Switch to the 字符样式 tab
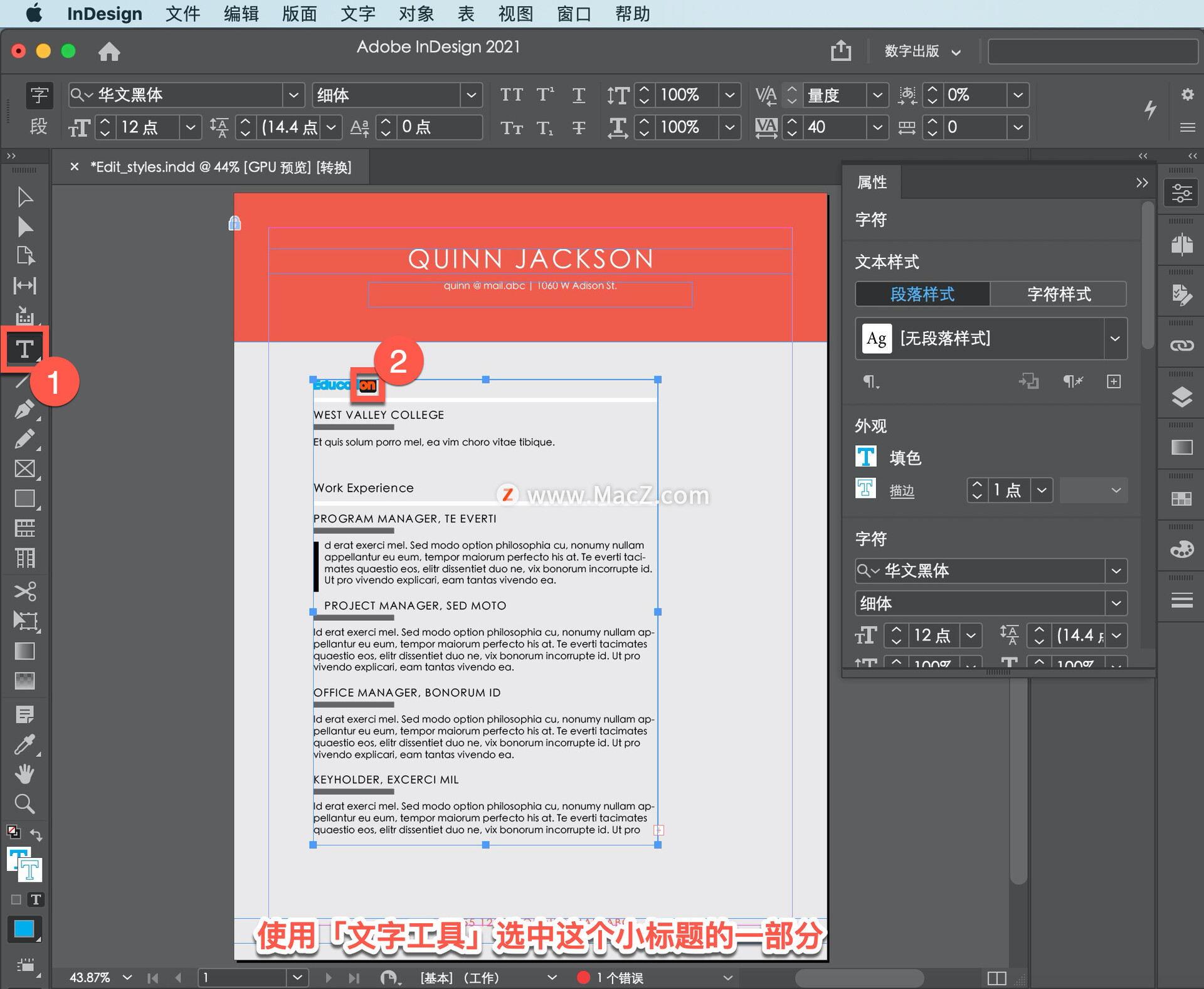The image size is (1204, 989). 1059,294
